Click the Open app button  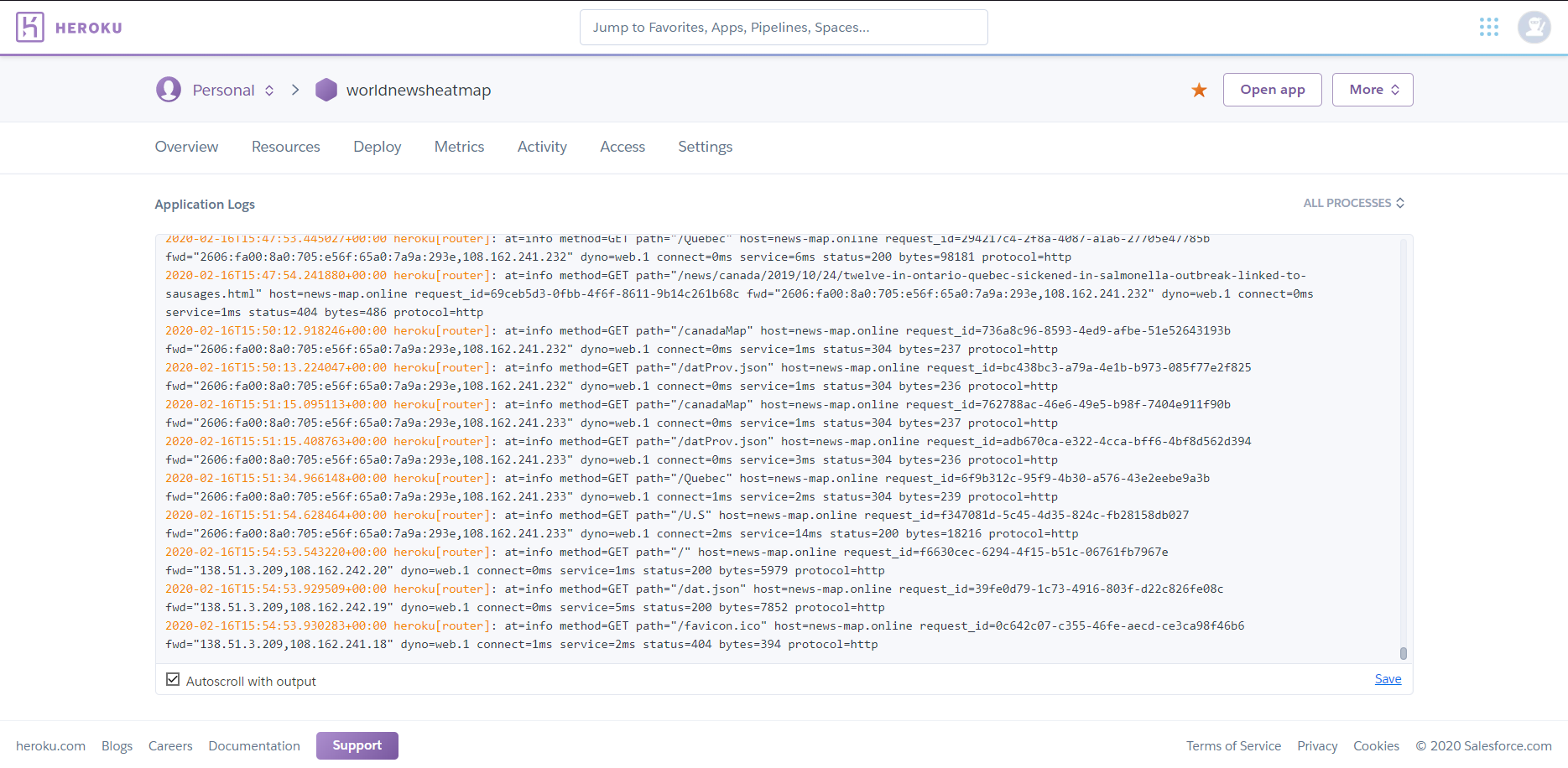coord(1273,90)
